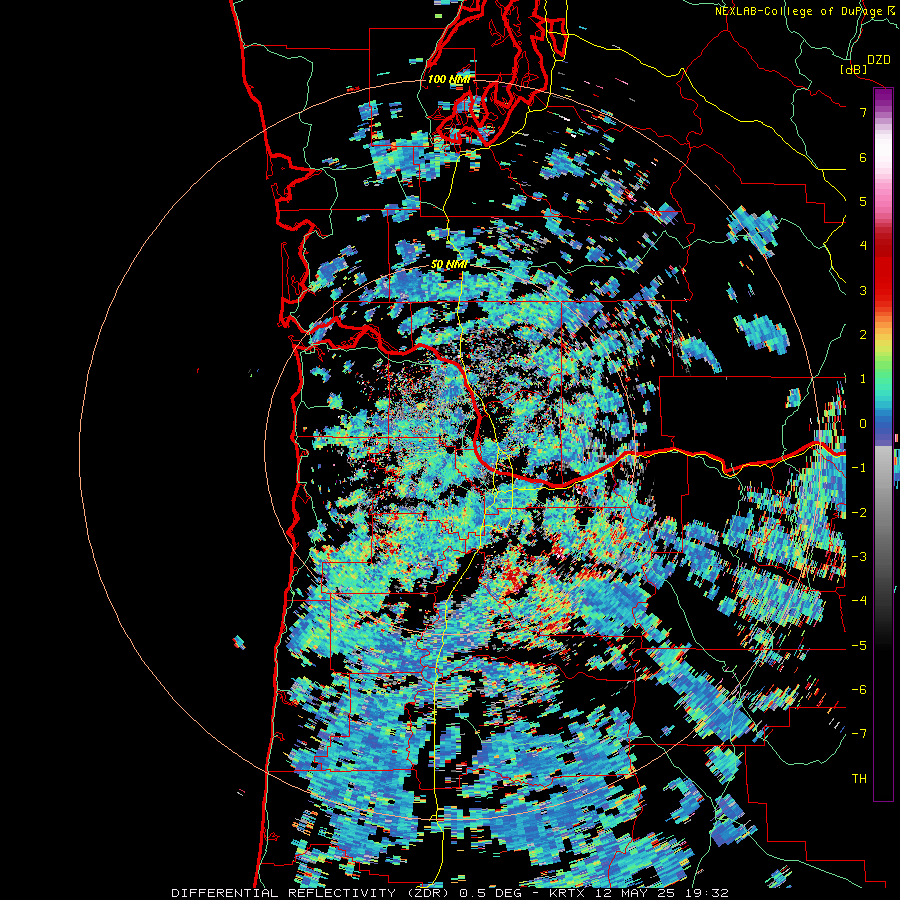This screenshot has height=900, width=900.
Task: Click the -5 value on color scale
Action: (859, 646)
